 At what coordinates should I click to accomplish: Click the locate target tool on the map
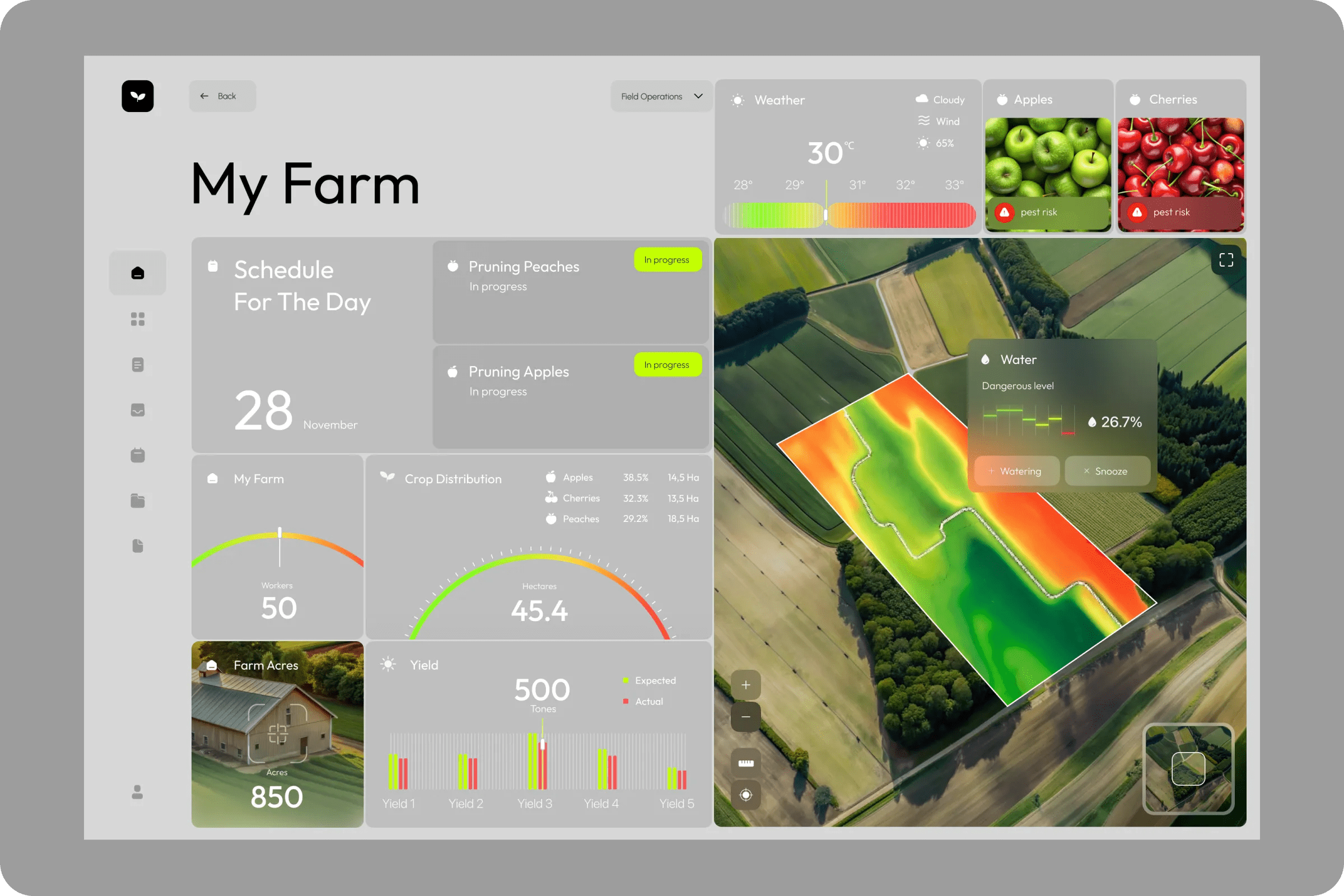746,794
